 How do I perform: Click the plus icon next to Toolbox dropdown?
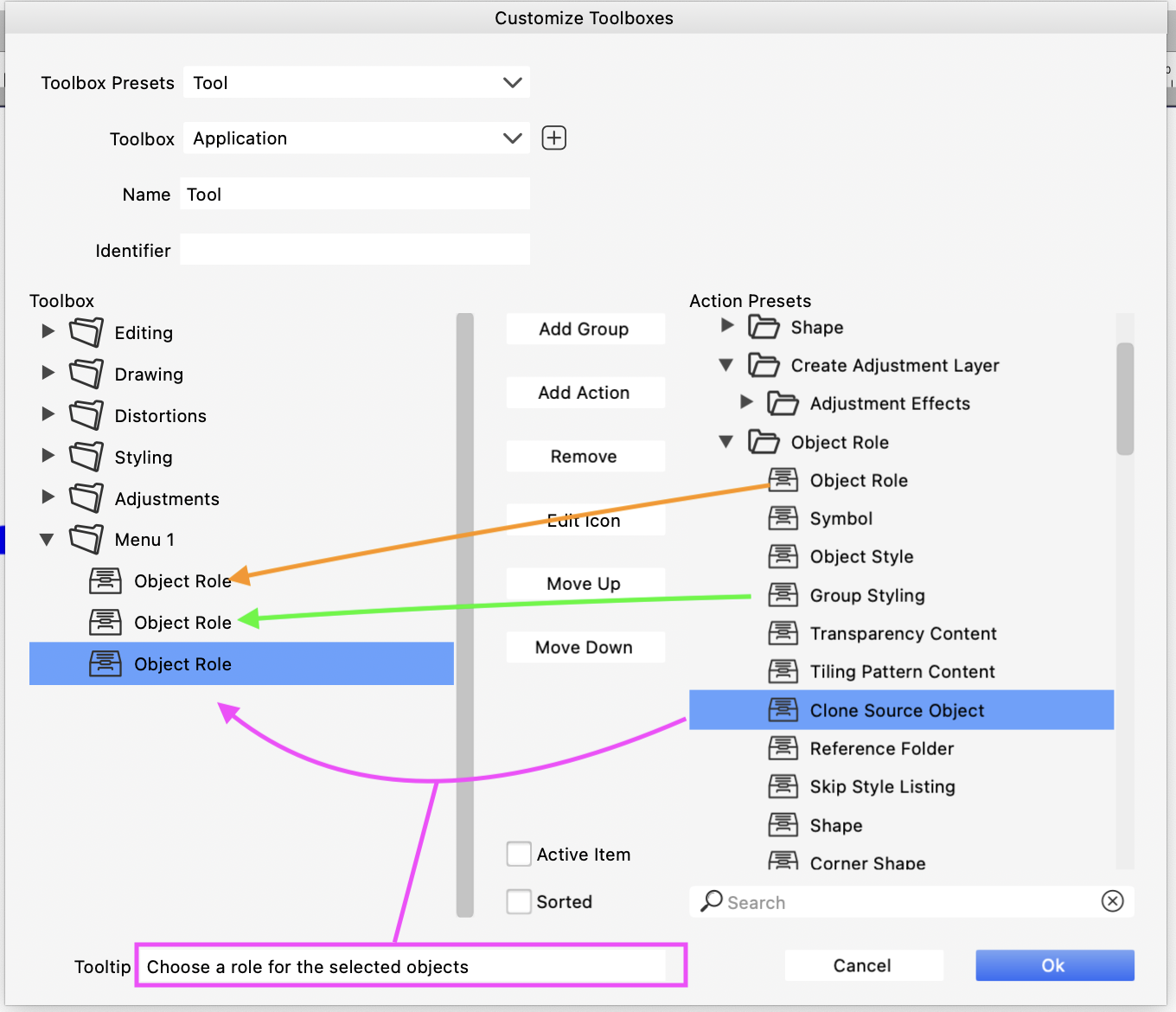click(x=553, y=138)
